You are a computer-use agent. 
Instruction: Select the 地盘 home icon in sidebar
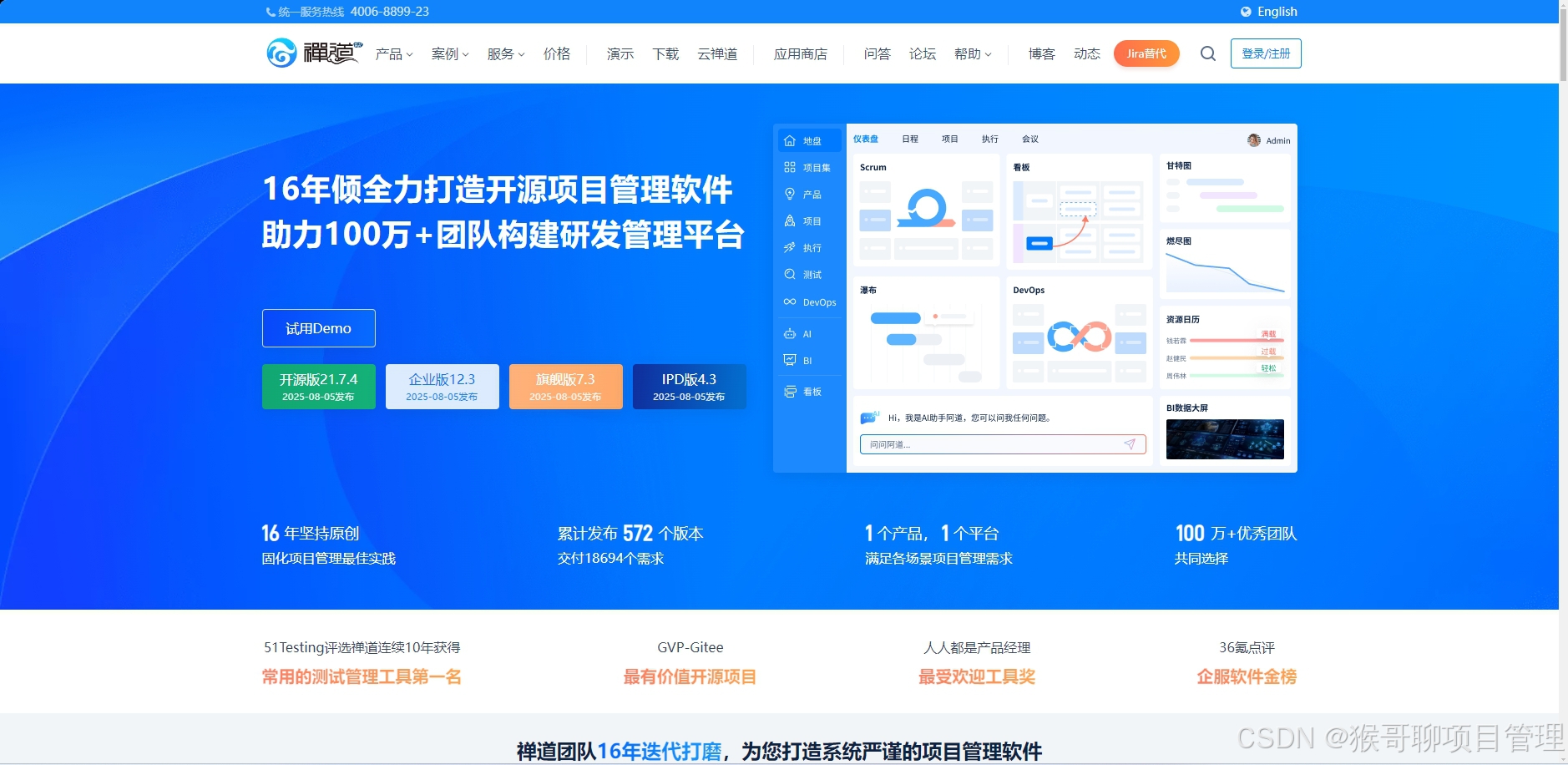tap(791, 140)
